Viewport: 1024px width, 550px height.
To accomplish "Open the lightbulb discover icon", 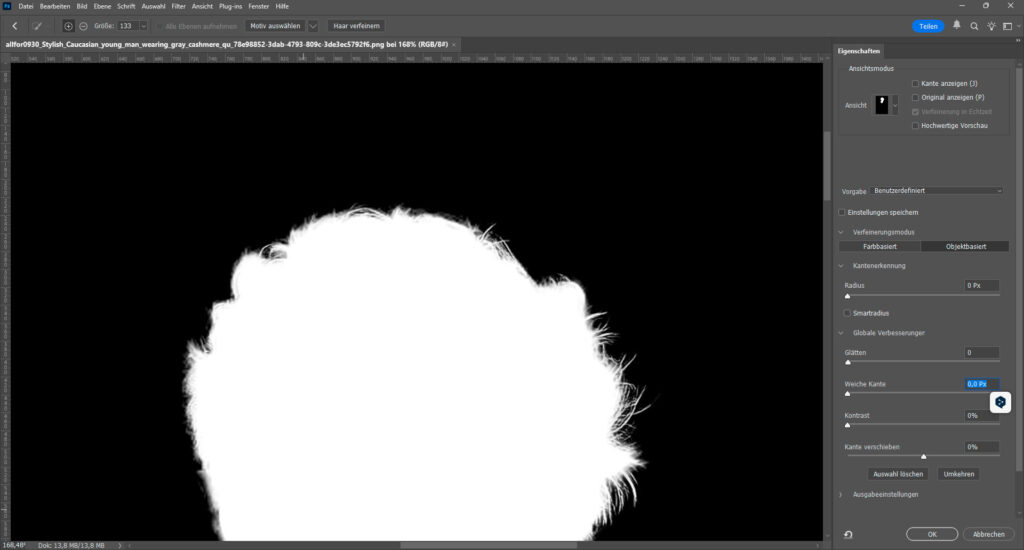I will (x=991, y=26).
